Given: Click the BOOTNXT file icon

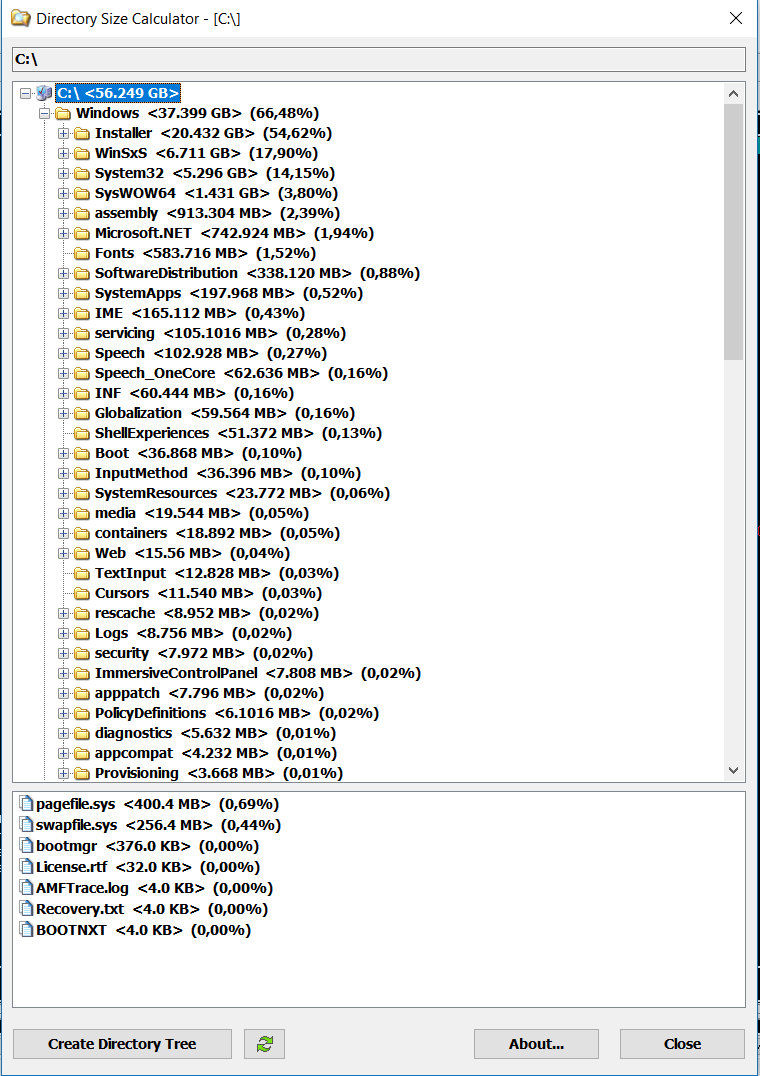Looking at the screenshot, I should (26, 930).
